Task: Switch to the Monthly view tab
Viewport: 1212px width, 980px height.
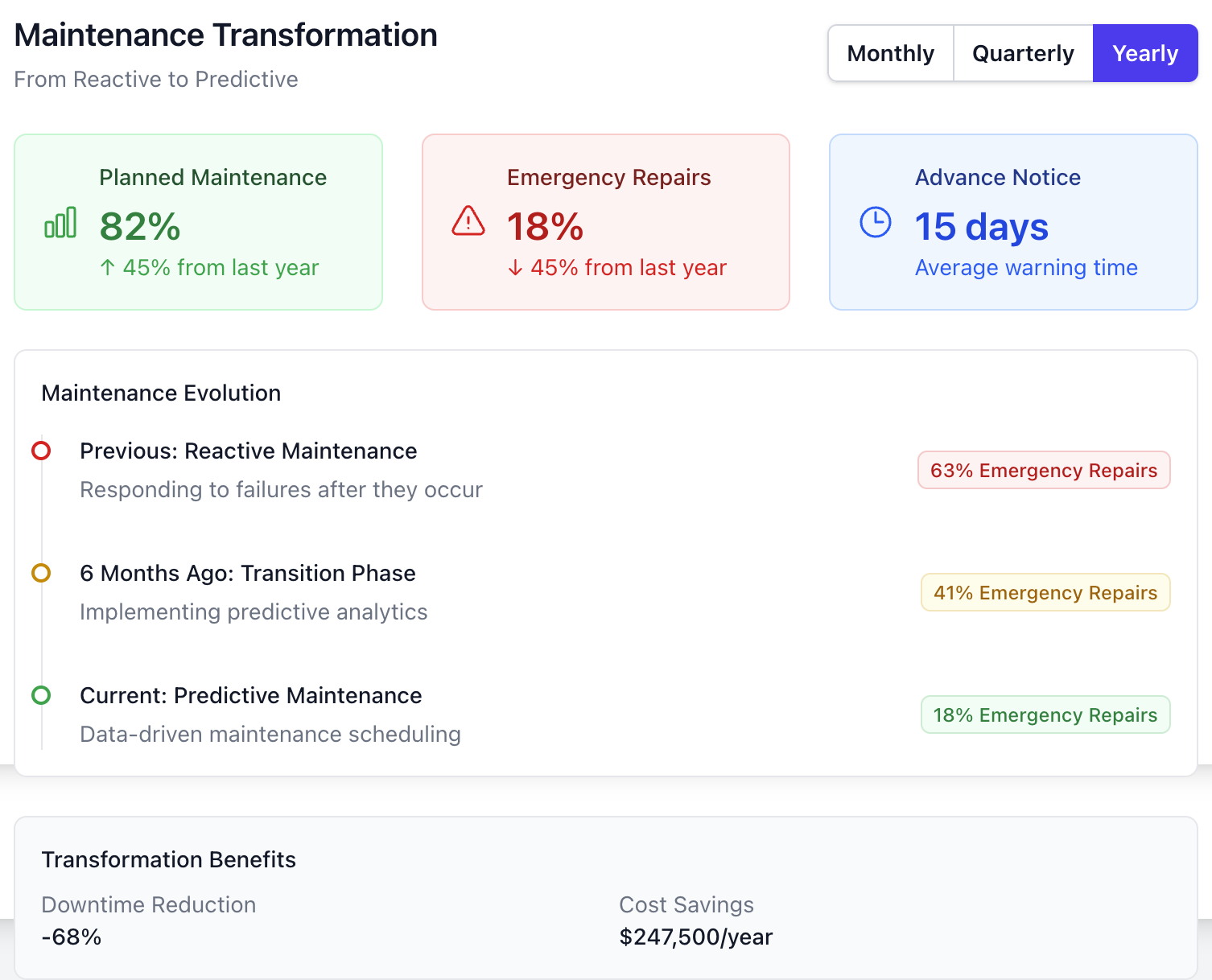Action: pos(891,53)
